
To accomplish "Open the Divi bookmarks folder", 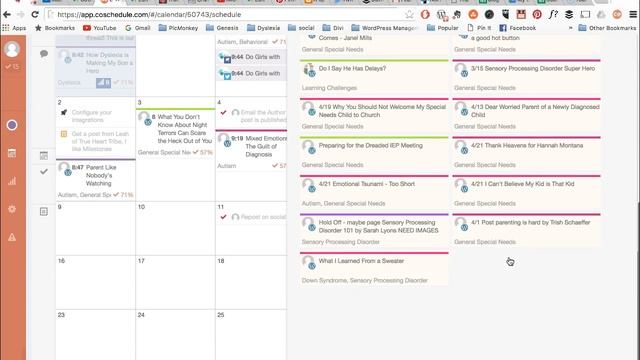I will point(333,28).
